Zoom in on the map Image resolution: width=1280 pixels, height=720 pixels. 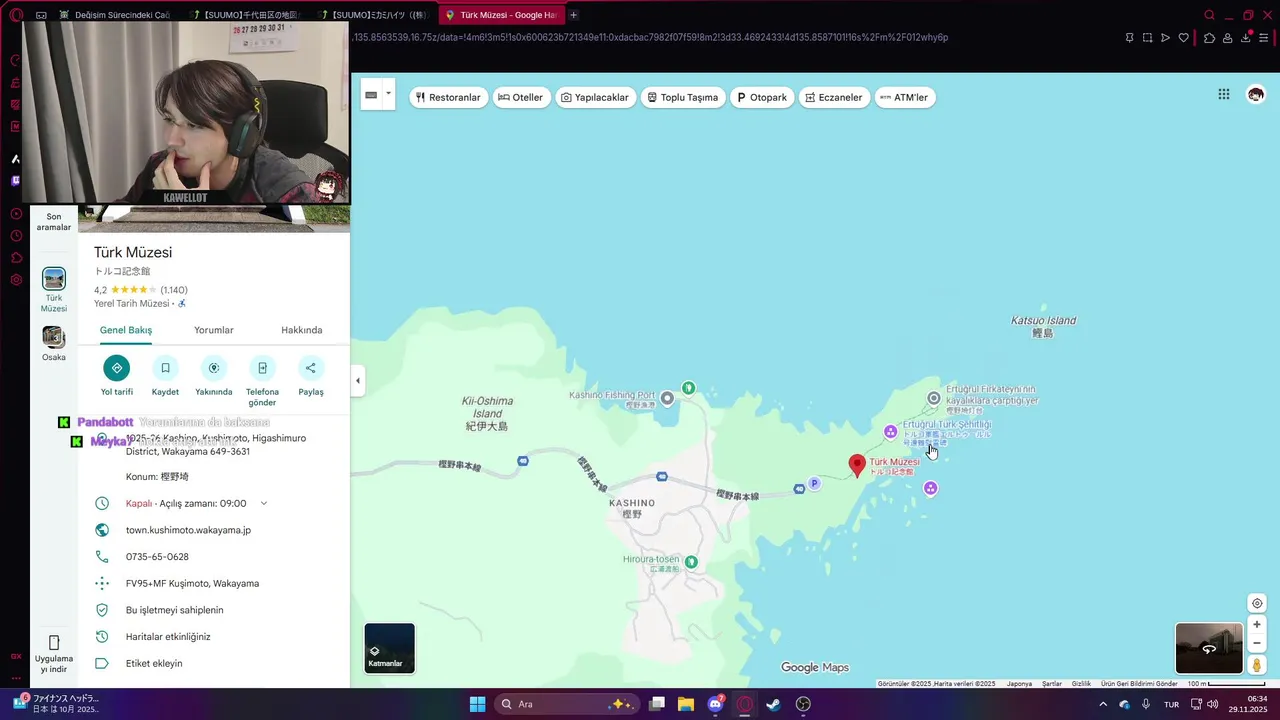pos(1257,624)
